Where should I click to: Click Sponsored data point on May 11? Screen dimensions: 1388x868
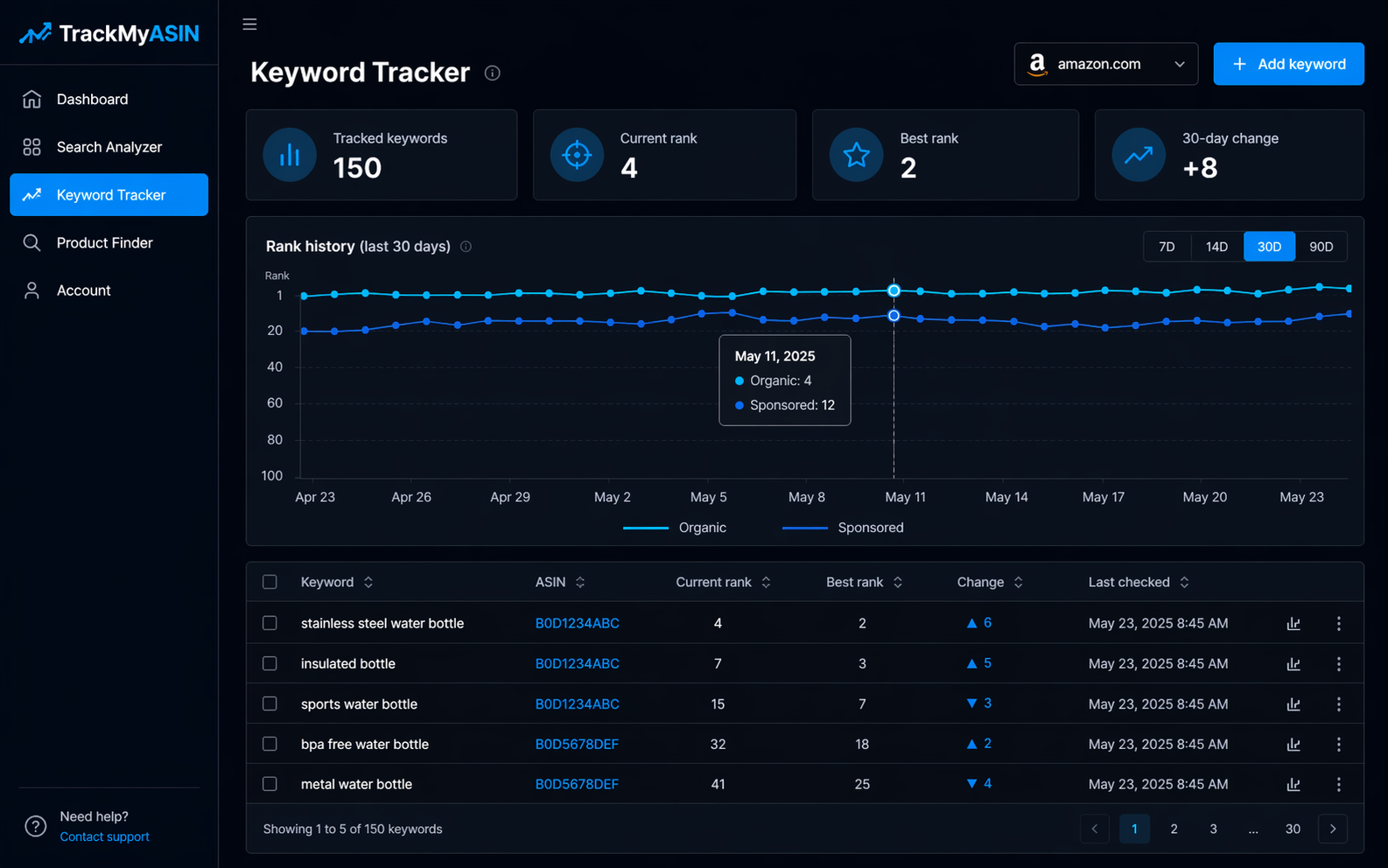point(894,315)
